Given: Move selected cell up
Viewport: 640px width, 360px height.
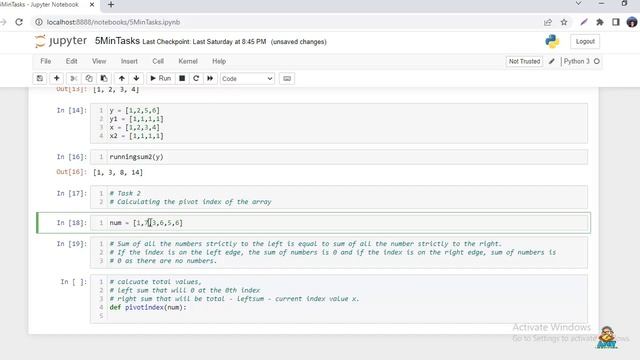Looking at the screenshot, I should [122, 78].
